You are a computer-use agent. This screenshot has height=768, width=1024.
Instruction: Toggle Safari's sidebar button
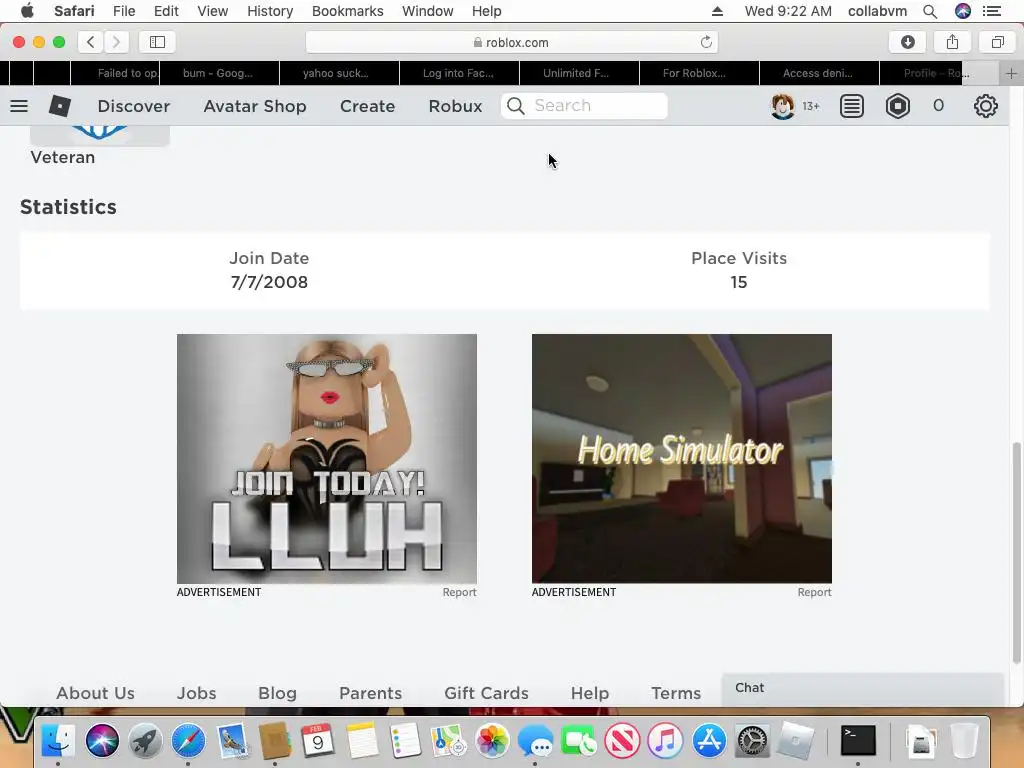(x=157, y=42)
